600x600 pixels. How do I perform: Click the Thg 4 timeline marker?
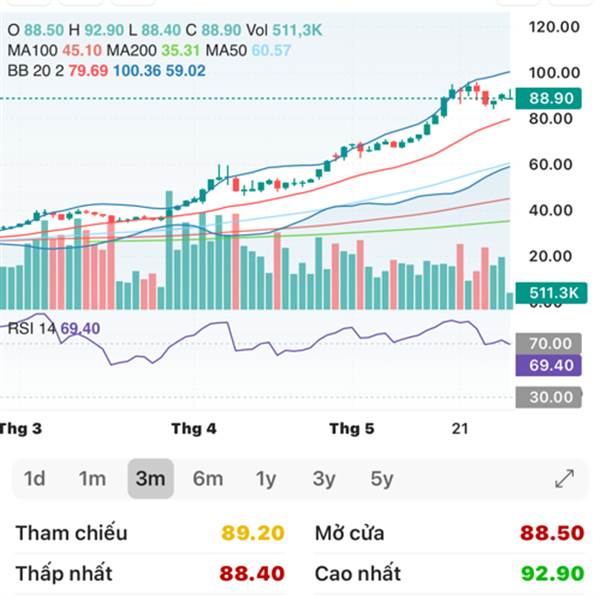pos(193,429)
